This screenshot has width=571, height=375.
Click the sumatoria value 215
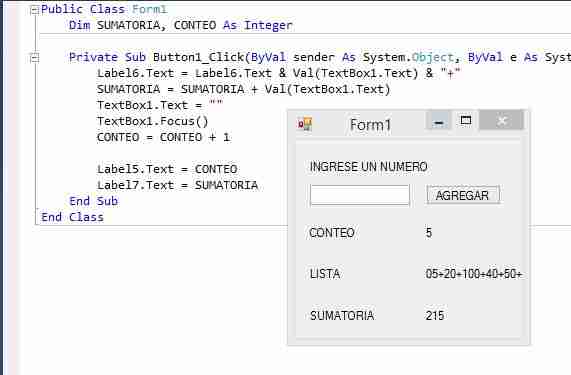[435, 315]
